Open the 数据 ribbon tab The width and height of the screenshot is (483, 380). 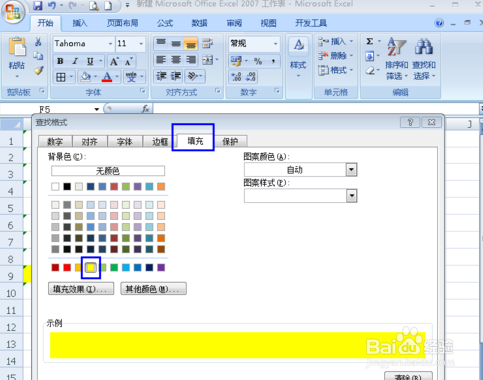[199, 23]
